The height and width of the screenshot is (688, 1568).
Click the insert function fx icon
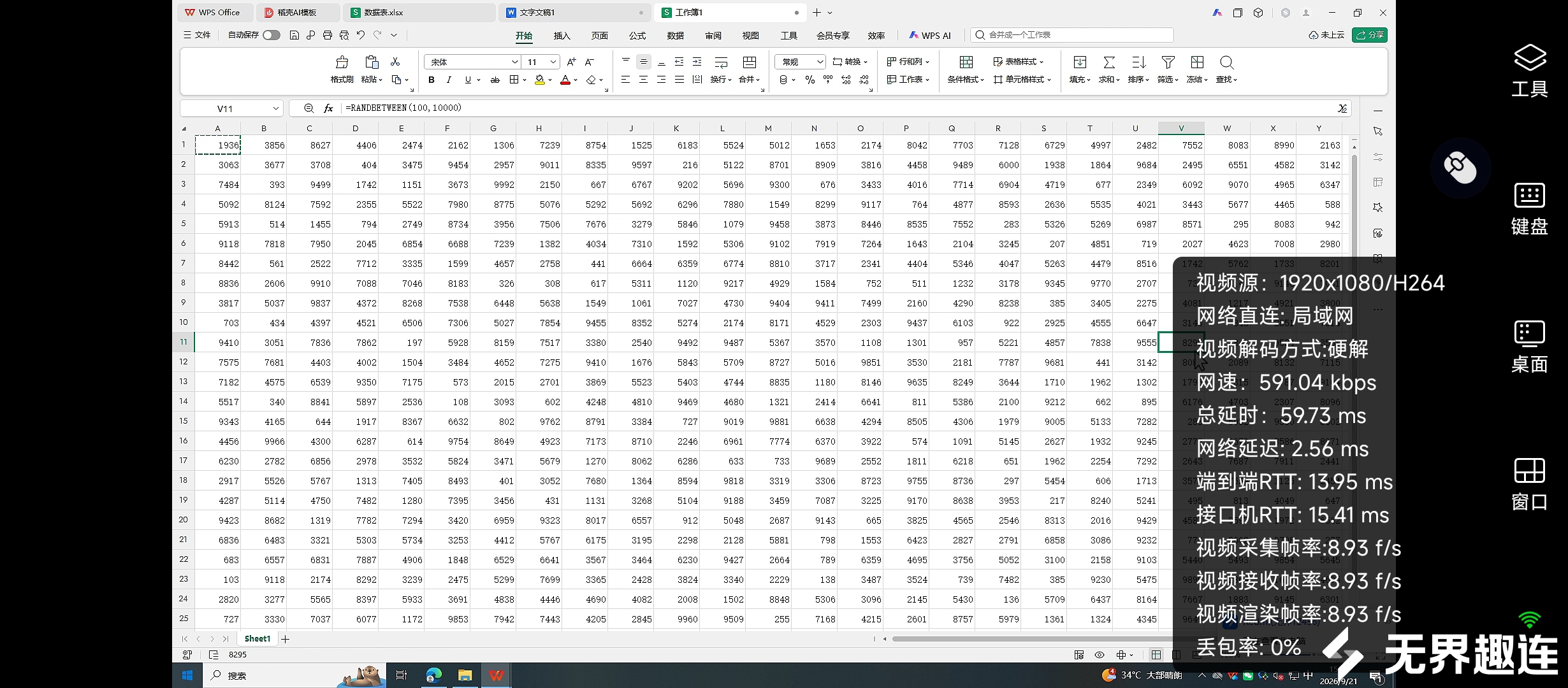(x=328, y=108)
